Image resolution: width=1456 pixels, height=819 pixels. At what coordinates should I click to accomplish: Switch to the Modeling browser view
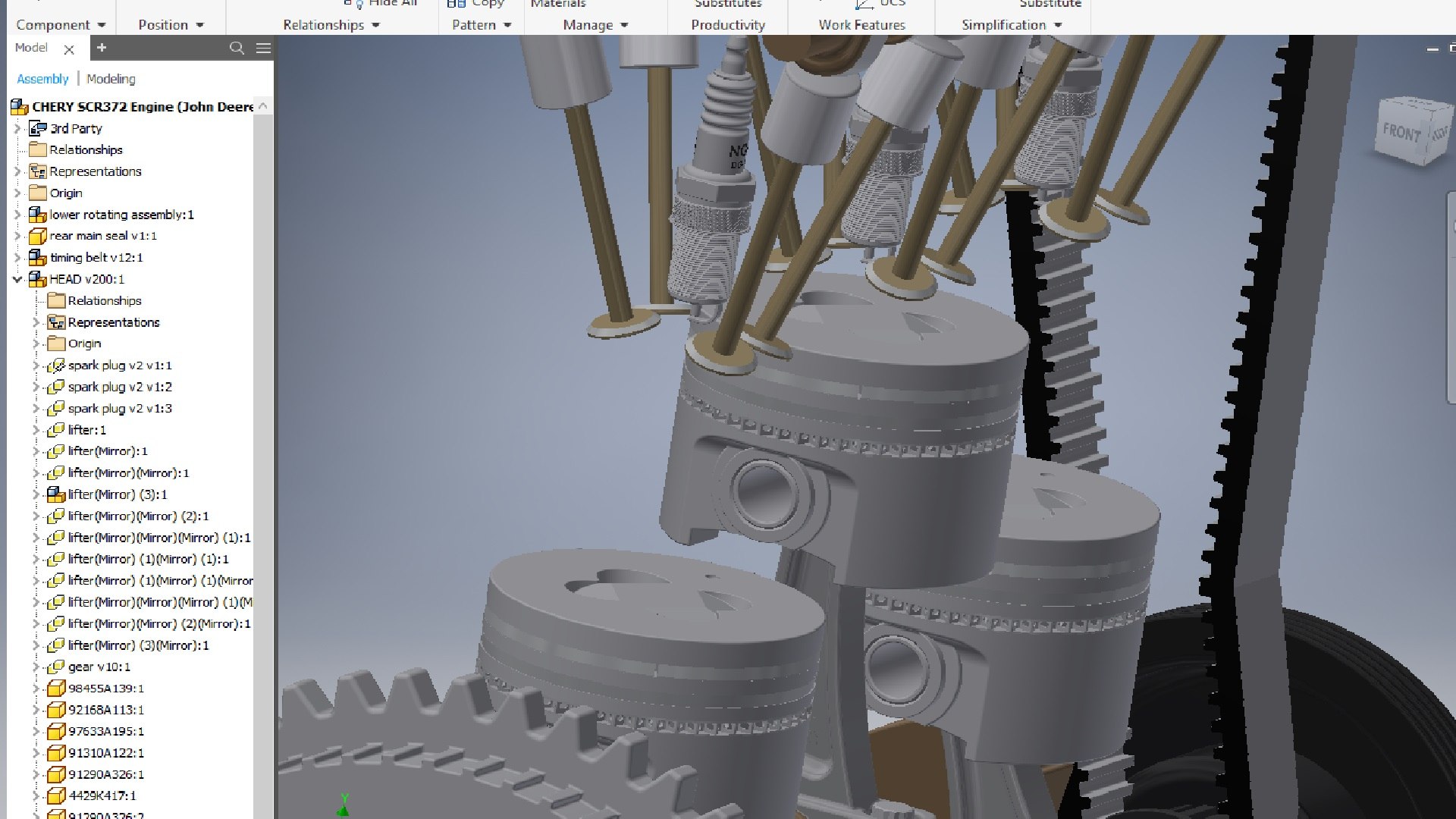111,79
